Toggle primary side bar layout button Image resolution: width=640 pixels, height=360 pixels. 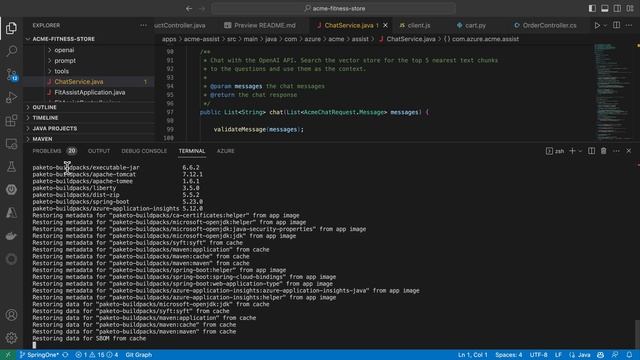pyautogui.click(x=592, y=9)
